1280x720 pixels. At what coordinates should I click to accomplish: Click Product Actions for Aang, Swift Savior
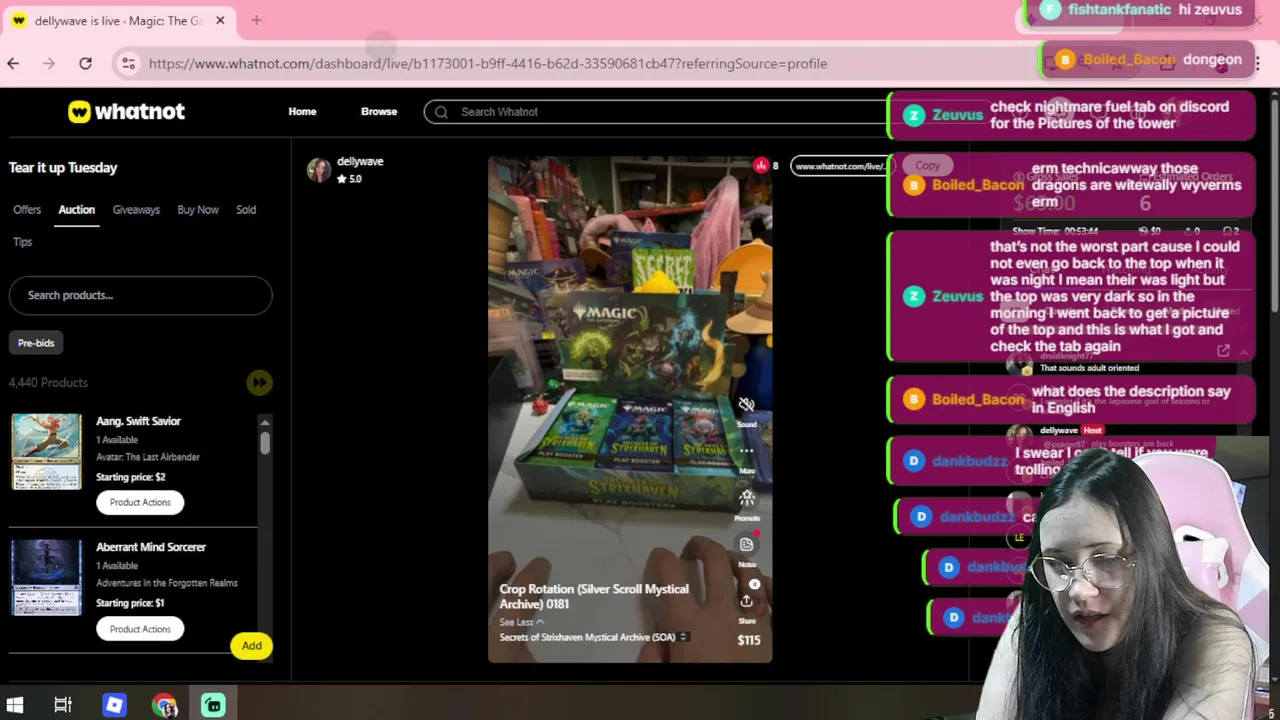point(140,502)
